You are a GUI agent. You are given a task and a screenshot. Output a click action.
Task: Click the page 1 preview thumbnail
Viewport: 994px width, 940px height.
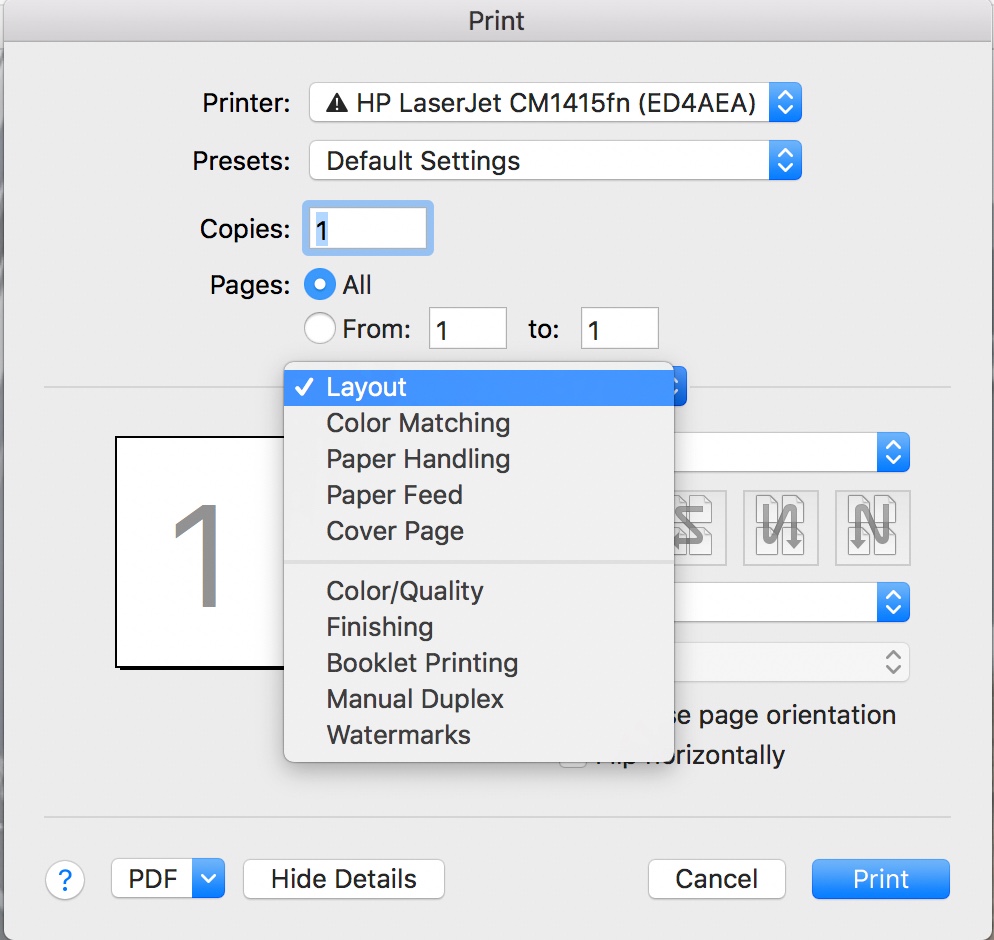pyautogui.click(x=200, y=552)
